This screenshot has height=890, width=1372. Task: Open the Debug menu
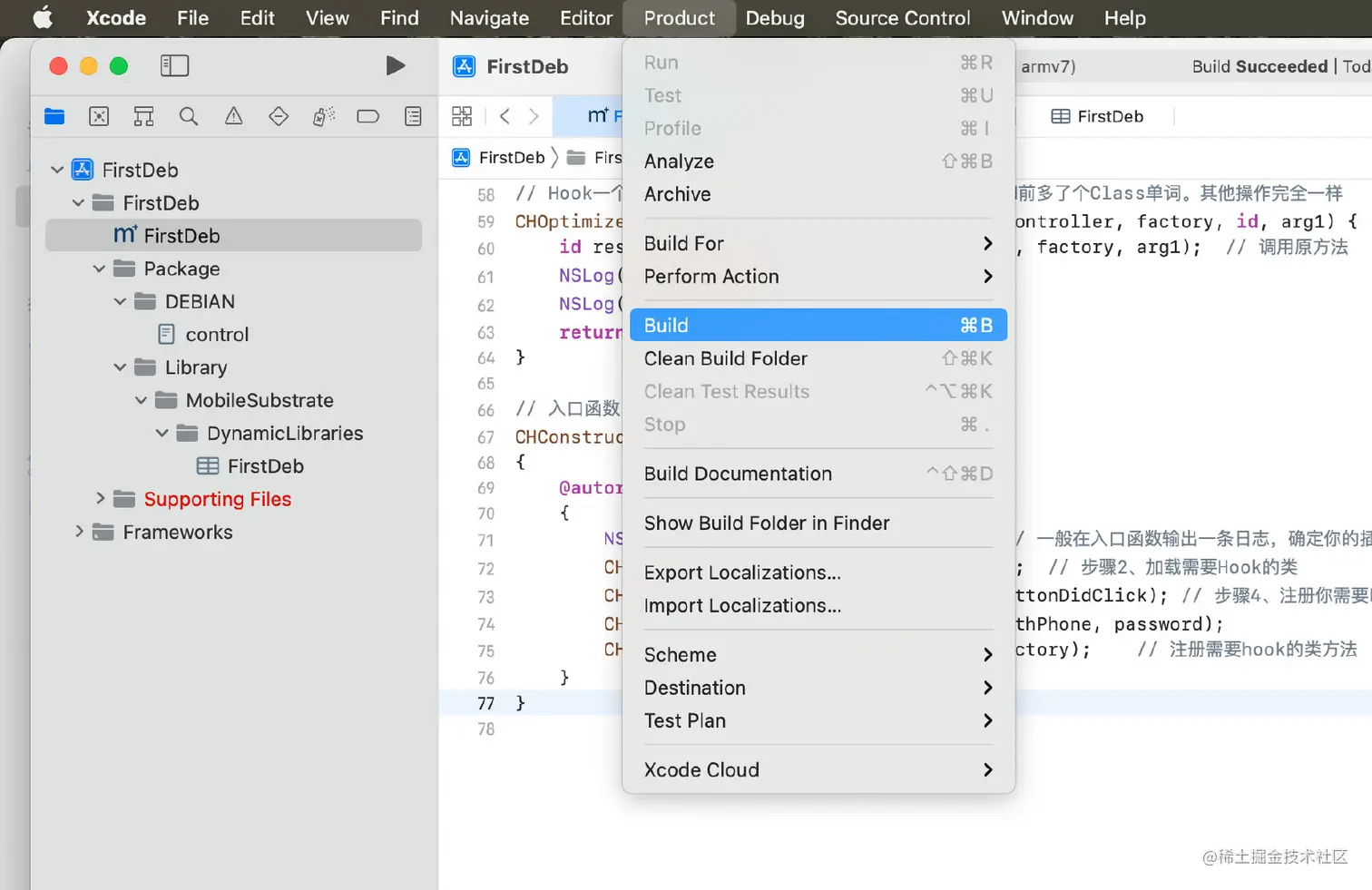click(775, 18)
